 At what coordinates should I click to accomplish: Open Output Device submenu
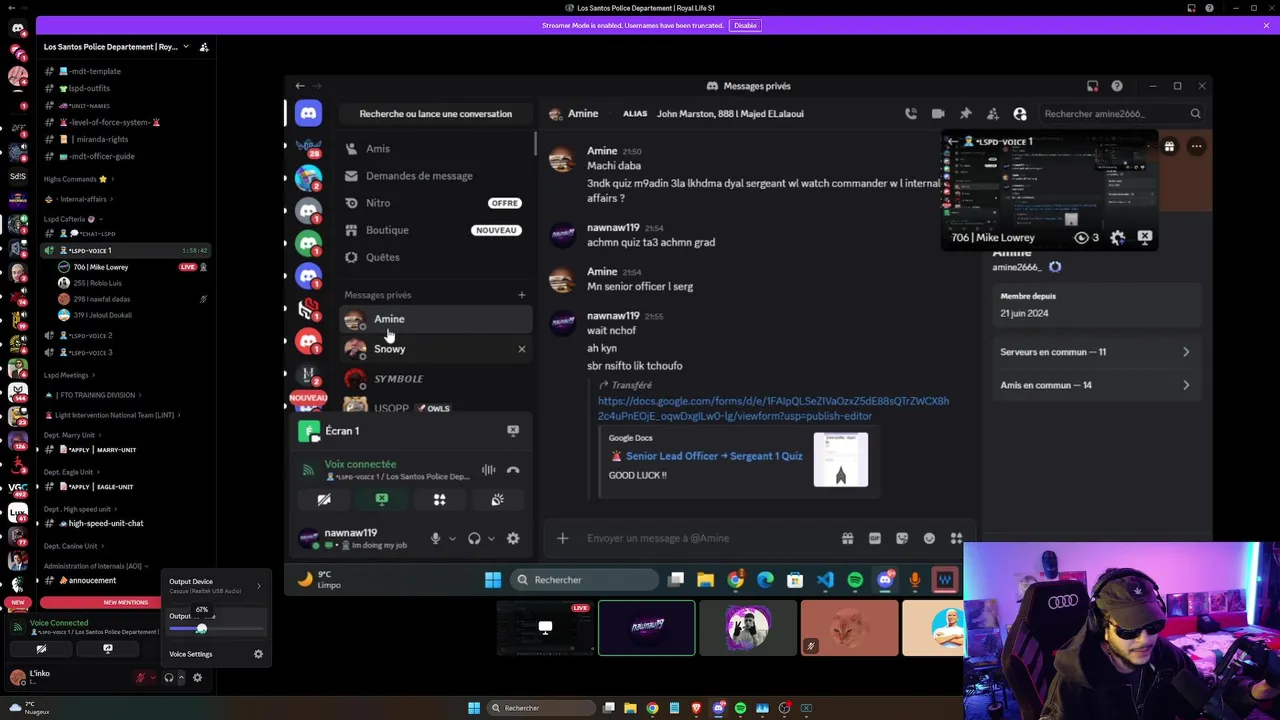215,586
